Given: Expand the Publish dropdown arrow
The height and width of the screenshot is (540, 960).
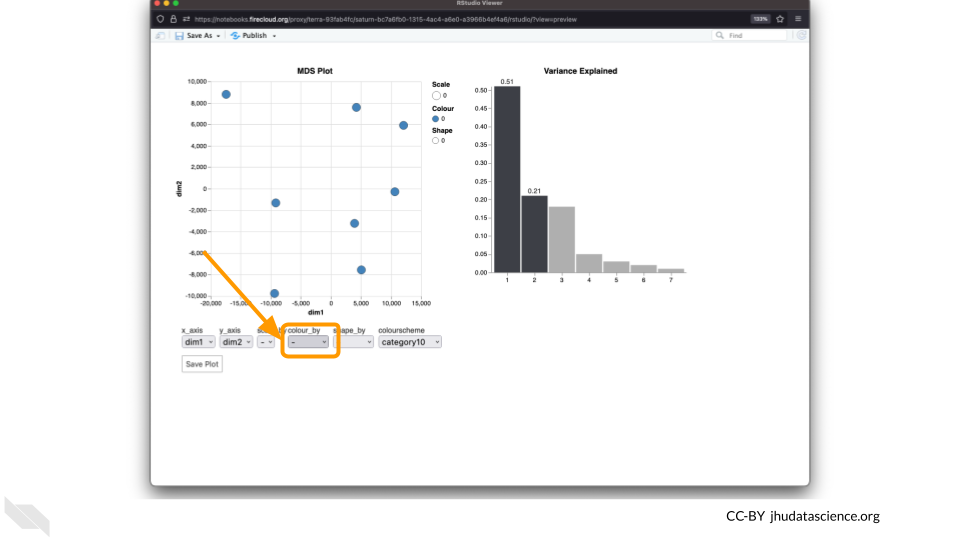Looking at the screenshot, I should [x=274, y=36].
